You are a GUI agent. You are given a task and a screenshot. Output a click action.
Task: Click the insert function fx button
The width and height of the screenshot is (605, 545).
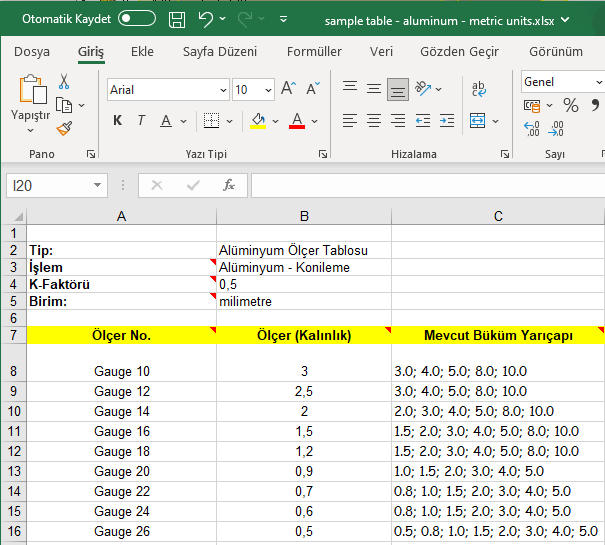point(229,185)
